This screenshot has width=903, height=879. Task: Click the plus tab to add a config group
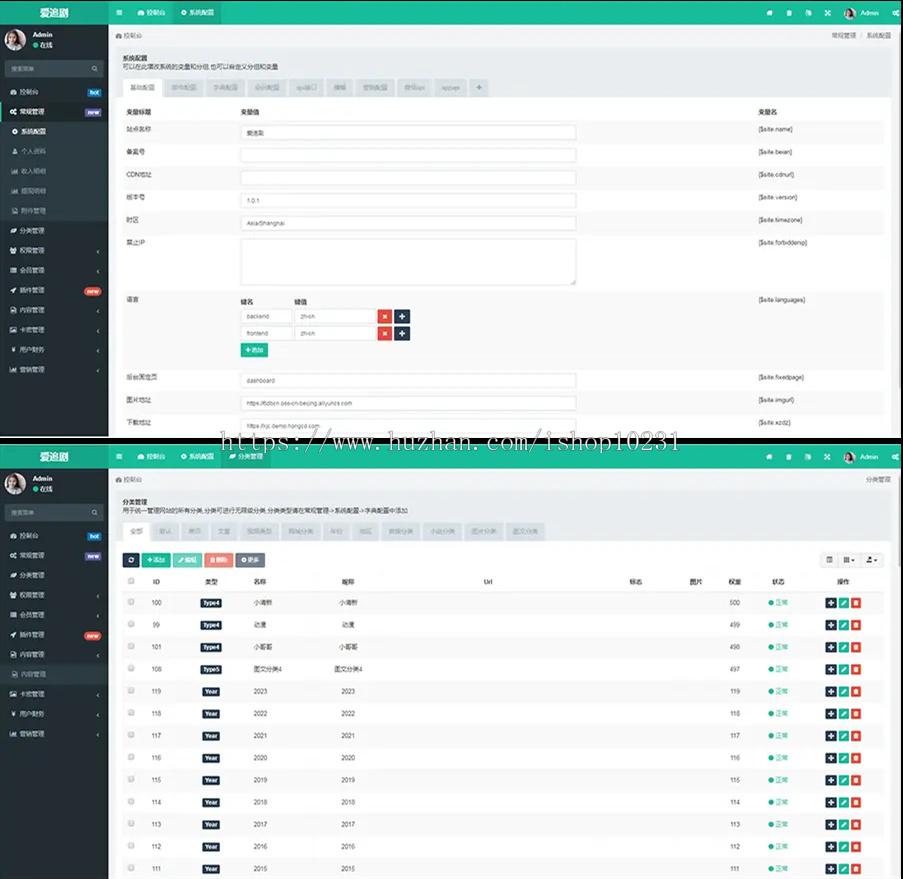pos(479,88)
